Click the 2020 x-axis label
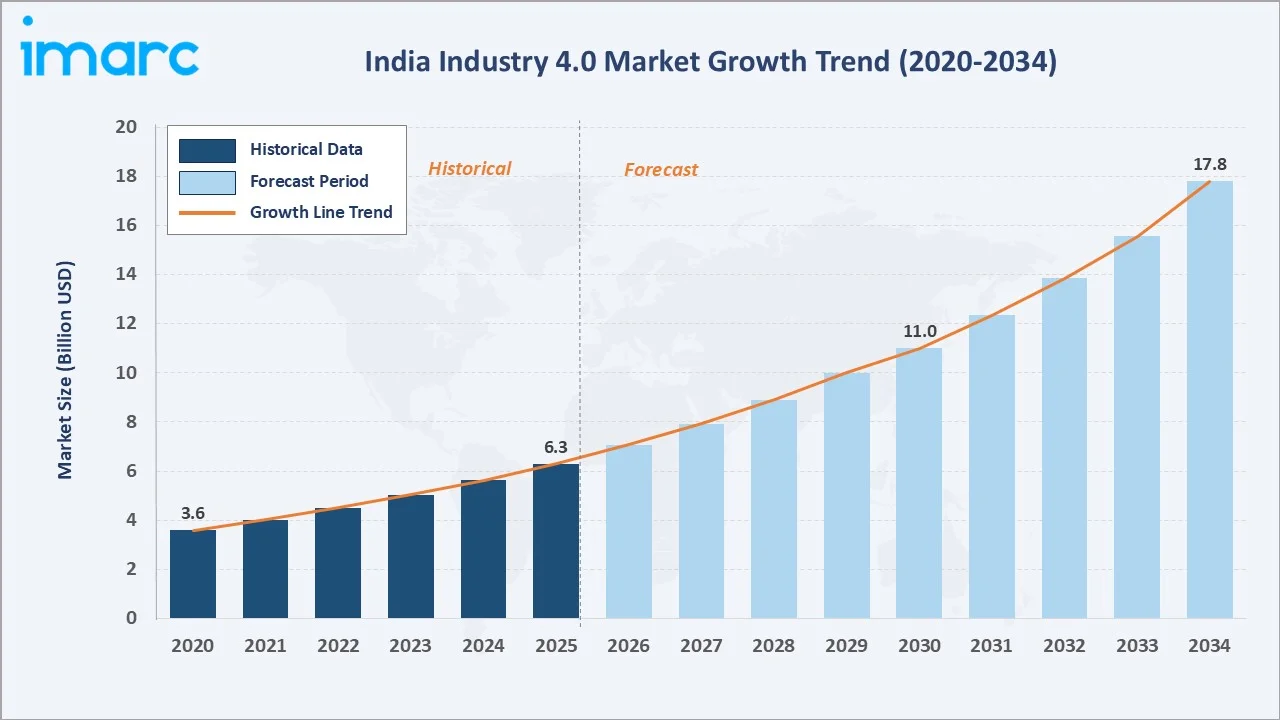 click(193, 646)
